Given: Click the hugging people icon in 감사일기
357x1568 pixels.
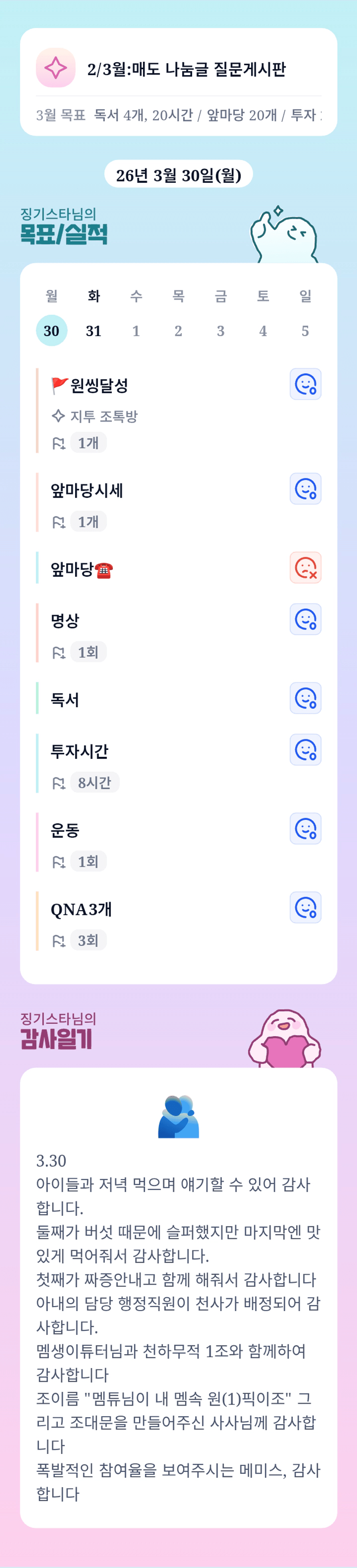Looking at the screenshot, I should point(178,1117).
